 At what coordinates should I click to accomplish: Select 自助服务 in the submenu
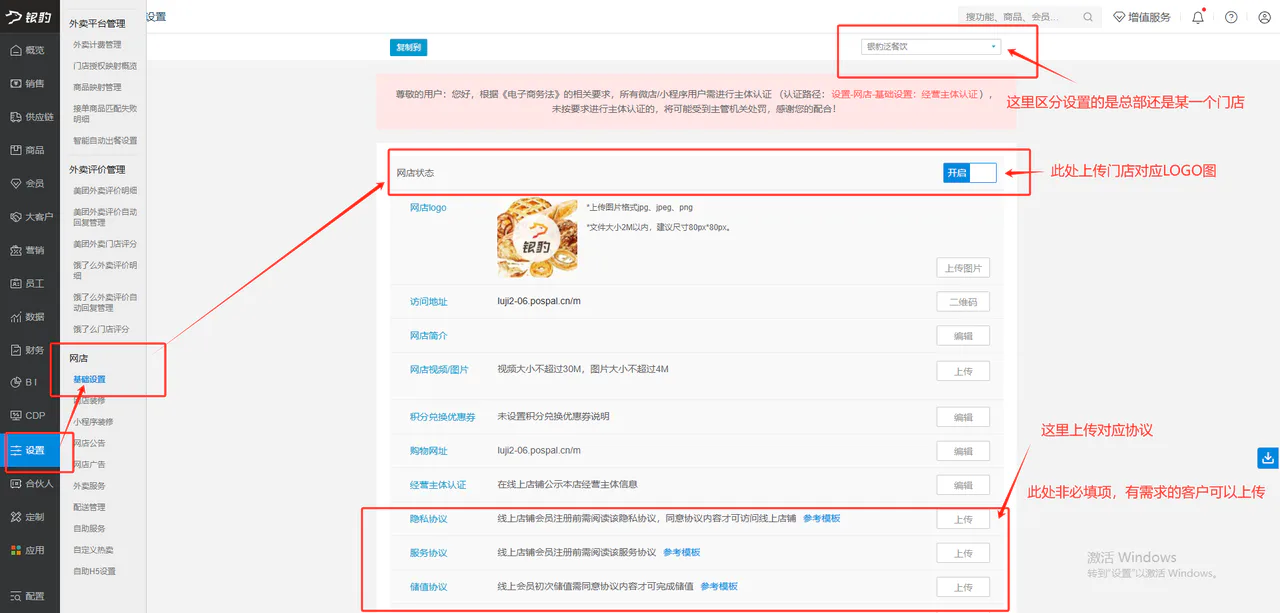[x=89, y=528]
